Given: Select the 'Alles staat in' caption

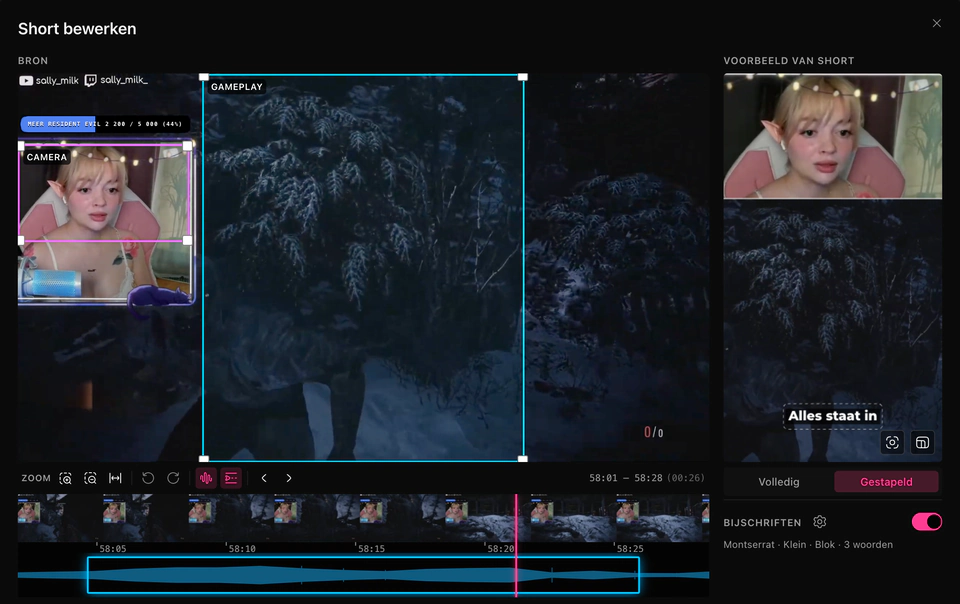Looking at the screenshot, I should point(833,416).
